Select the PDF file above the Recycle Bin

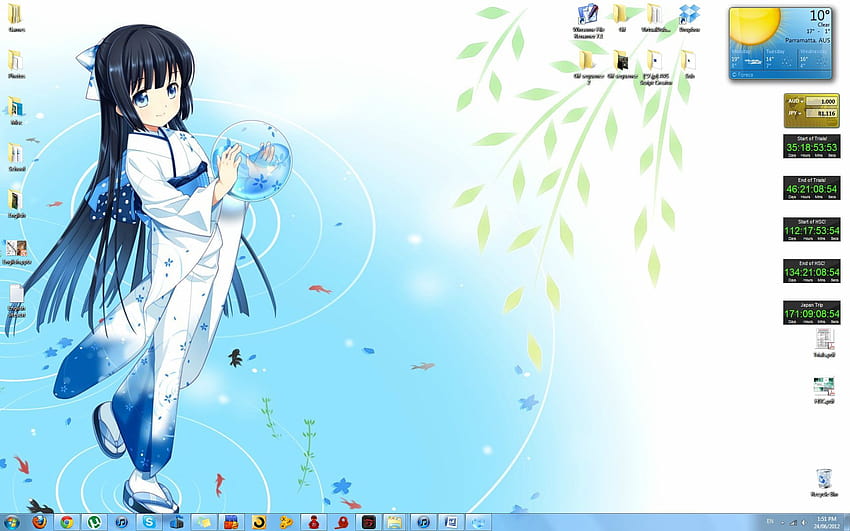click(824, 391)
